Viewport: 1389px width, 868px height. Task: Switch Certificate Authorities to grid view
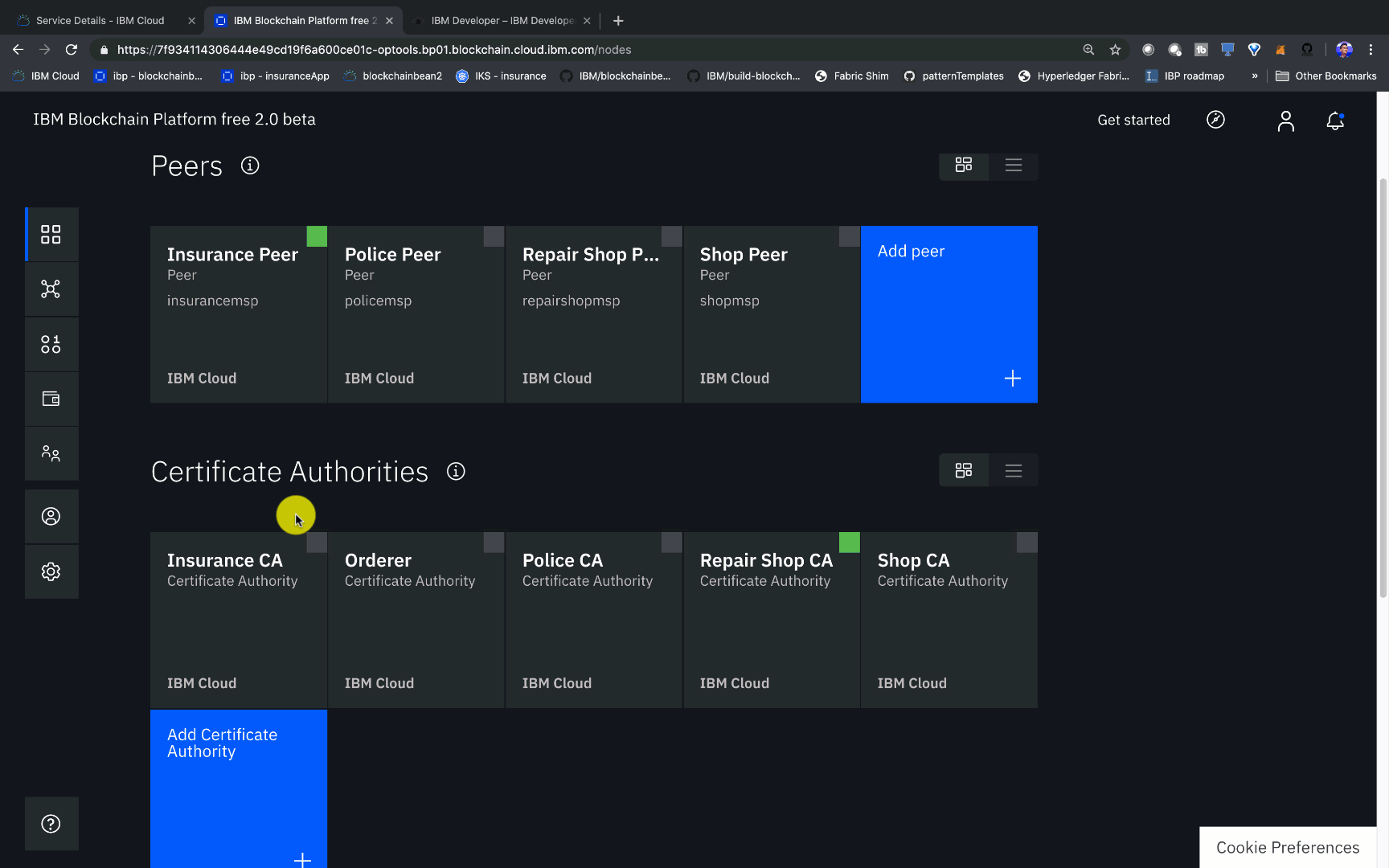964,470
